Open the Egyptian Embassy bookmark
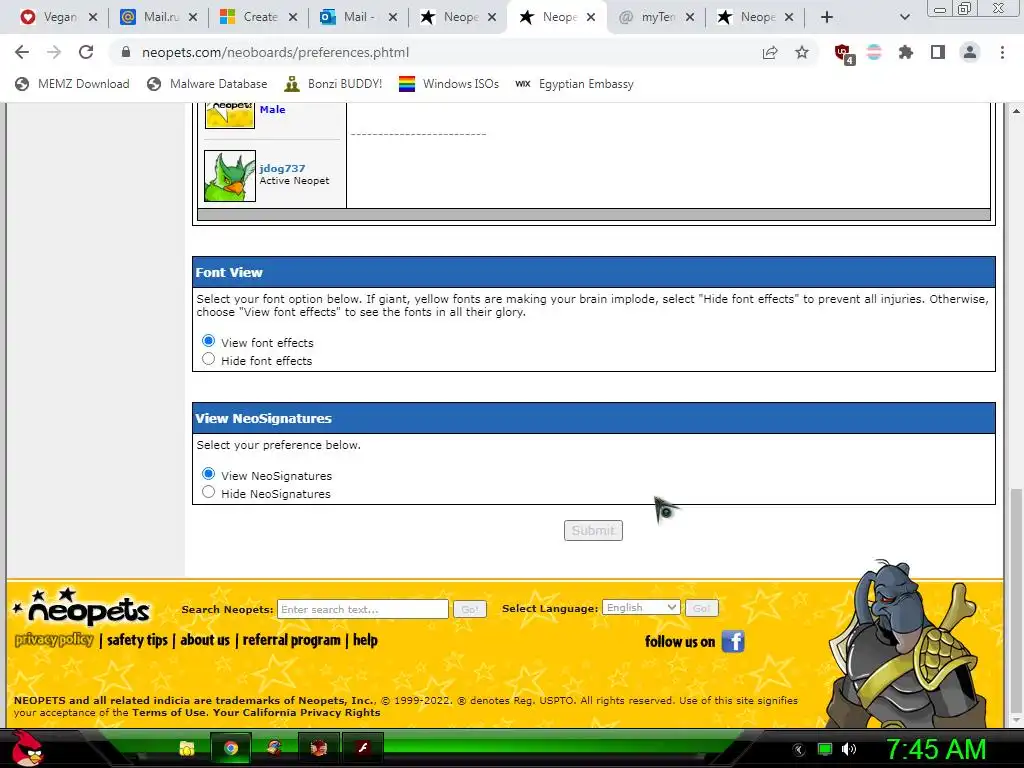Screen dimensions: 1024x768 574,84
